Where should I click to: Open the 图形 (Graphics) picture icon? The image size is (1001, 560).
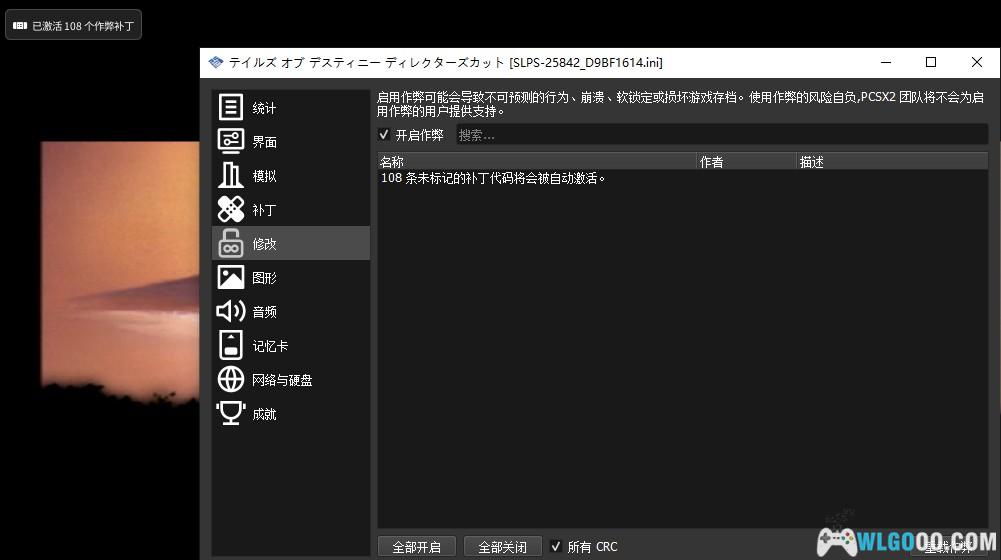[231, 278]
